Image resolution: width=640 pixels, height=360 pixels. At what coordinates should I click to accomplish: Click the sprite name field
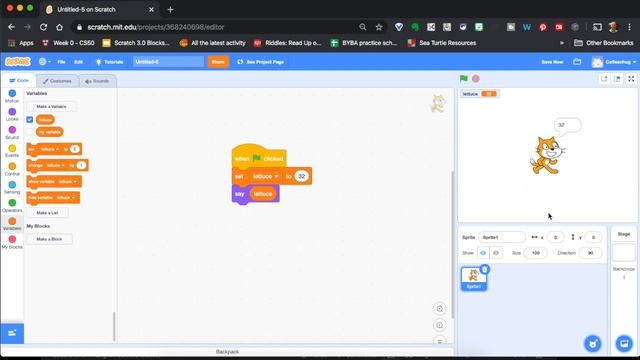[502, 237]
